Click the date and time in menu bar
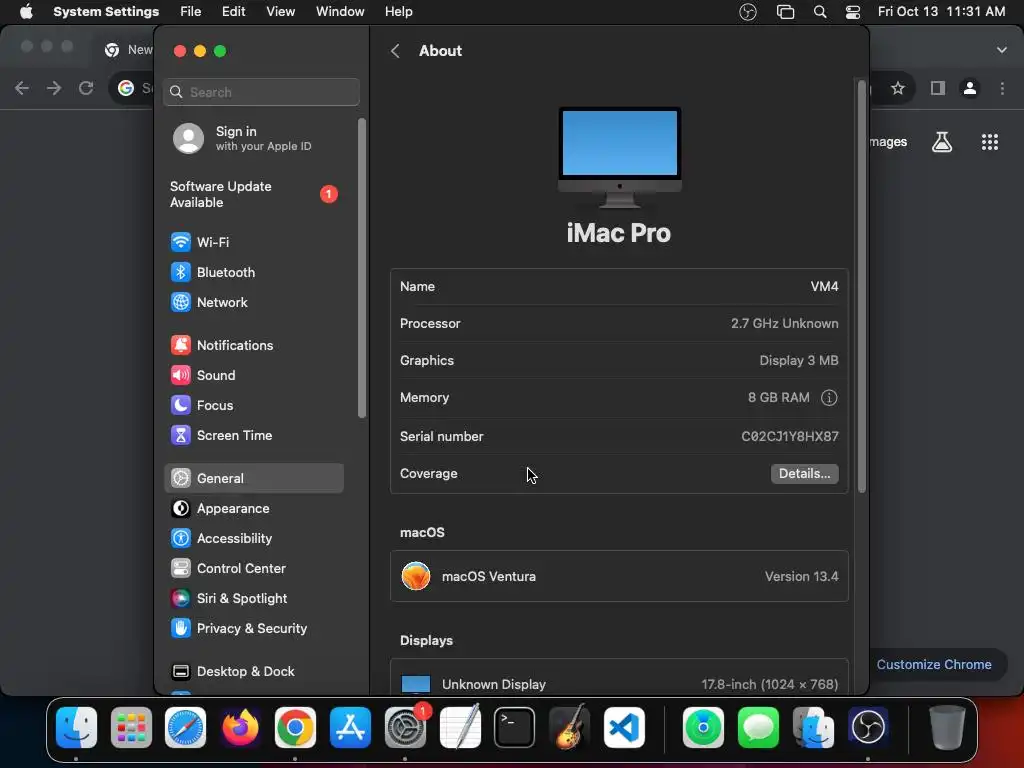Viewport: 1024px width, 768px height. 941,12
